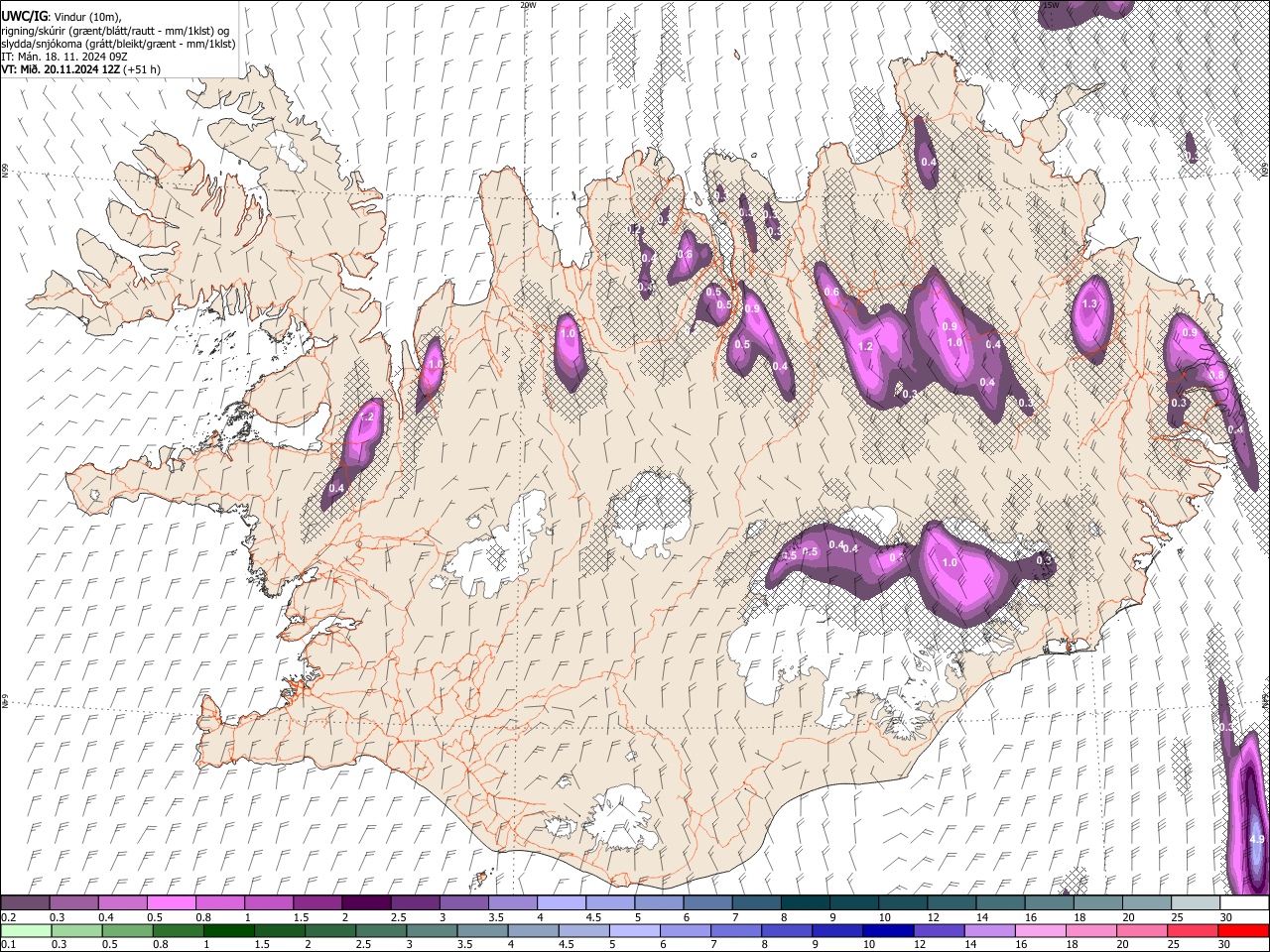Select the 1 mm swatch in the top legend row

tap(269, 902)
